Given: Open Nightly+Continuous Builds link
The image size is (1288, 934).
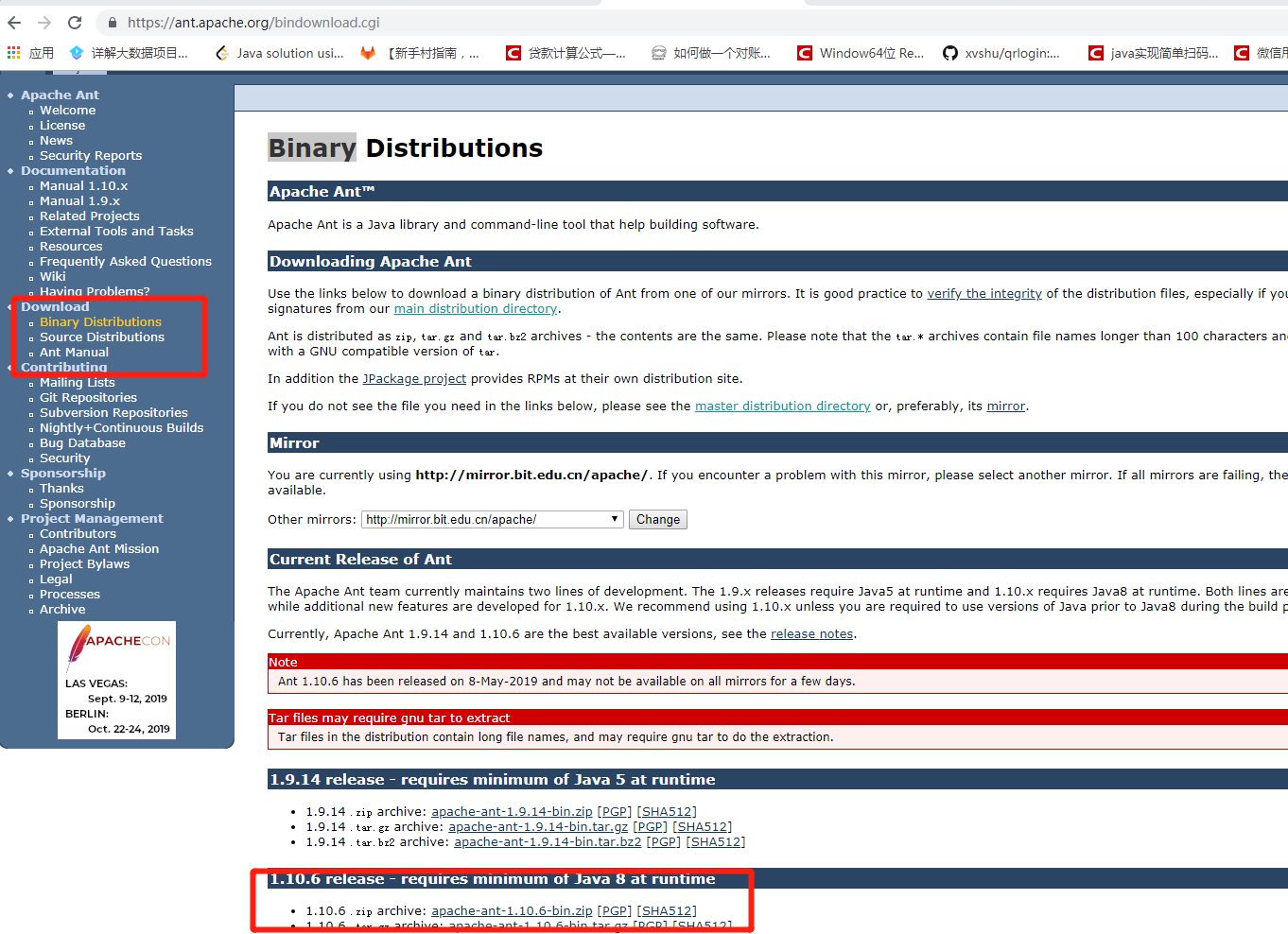Looking at the screenshot, I should 121,428.
